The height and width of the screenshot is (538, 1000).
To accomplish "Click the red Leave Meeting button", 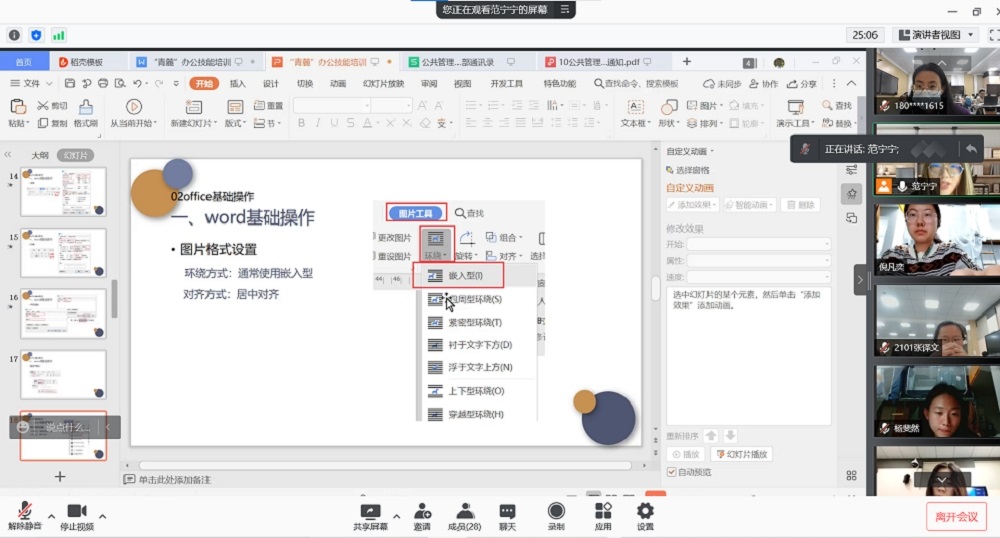I will coord(955,516).
